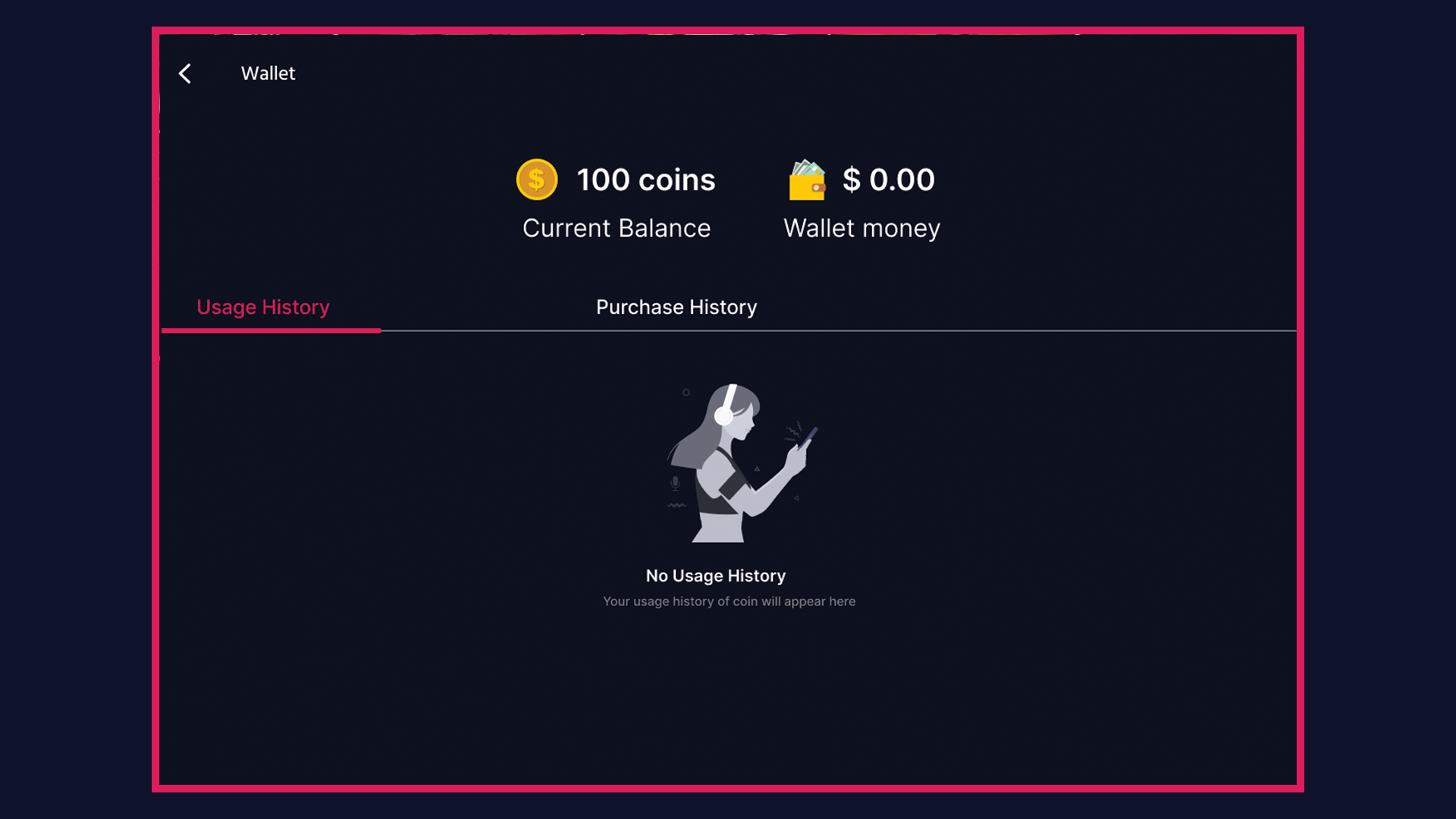Screen dimensions: 1456x819
Task: Click the gold dollar coin icon
Action: click(x=537, y=180)
